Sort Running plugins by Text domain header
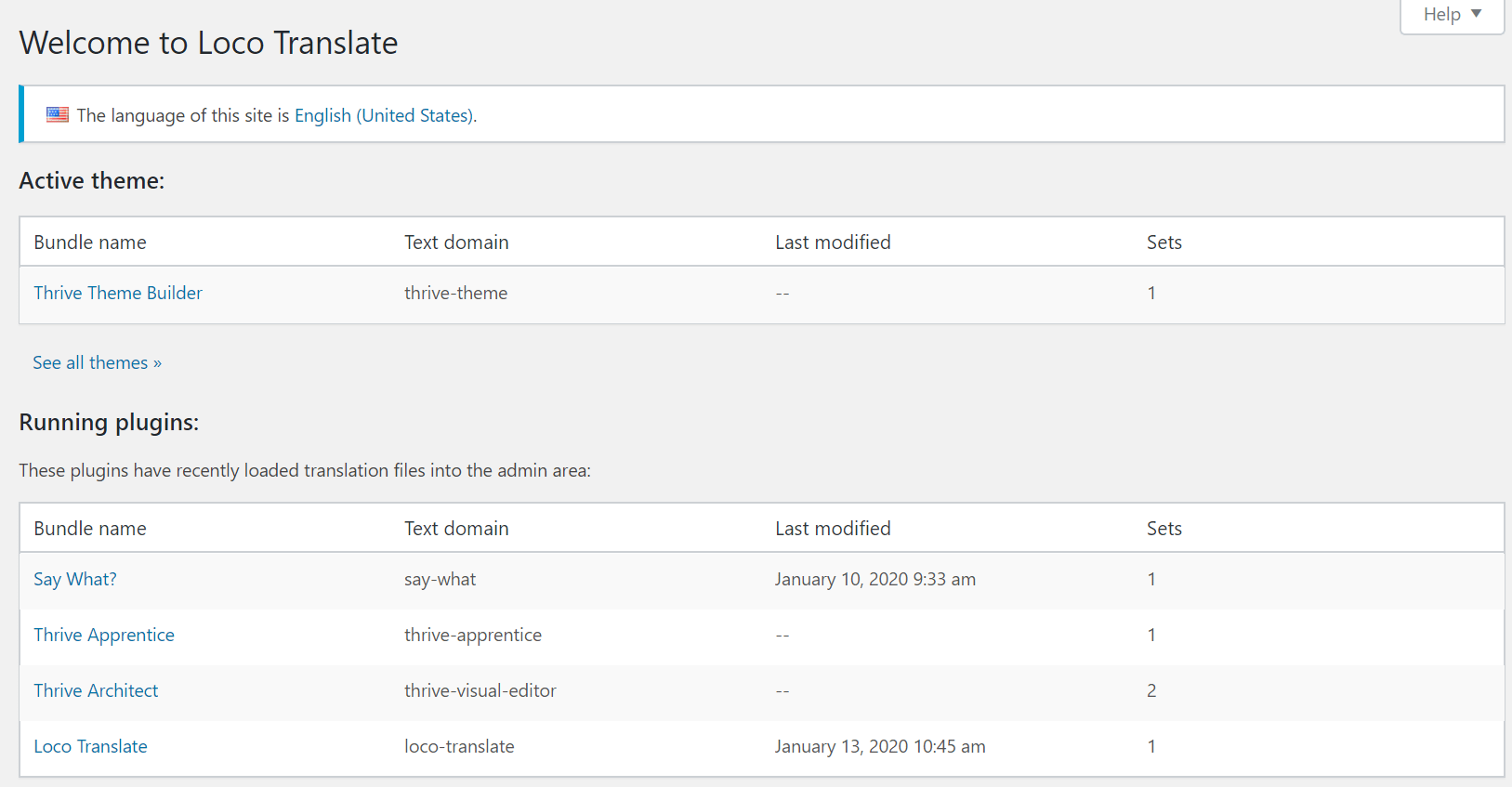The width and height of the screenshot is (1512, 787). tap(456, 529)
